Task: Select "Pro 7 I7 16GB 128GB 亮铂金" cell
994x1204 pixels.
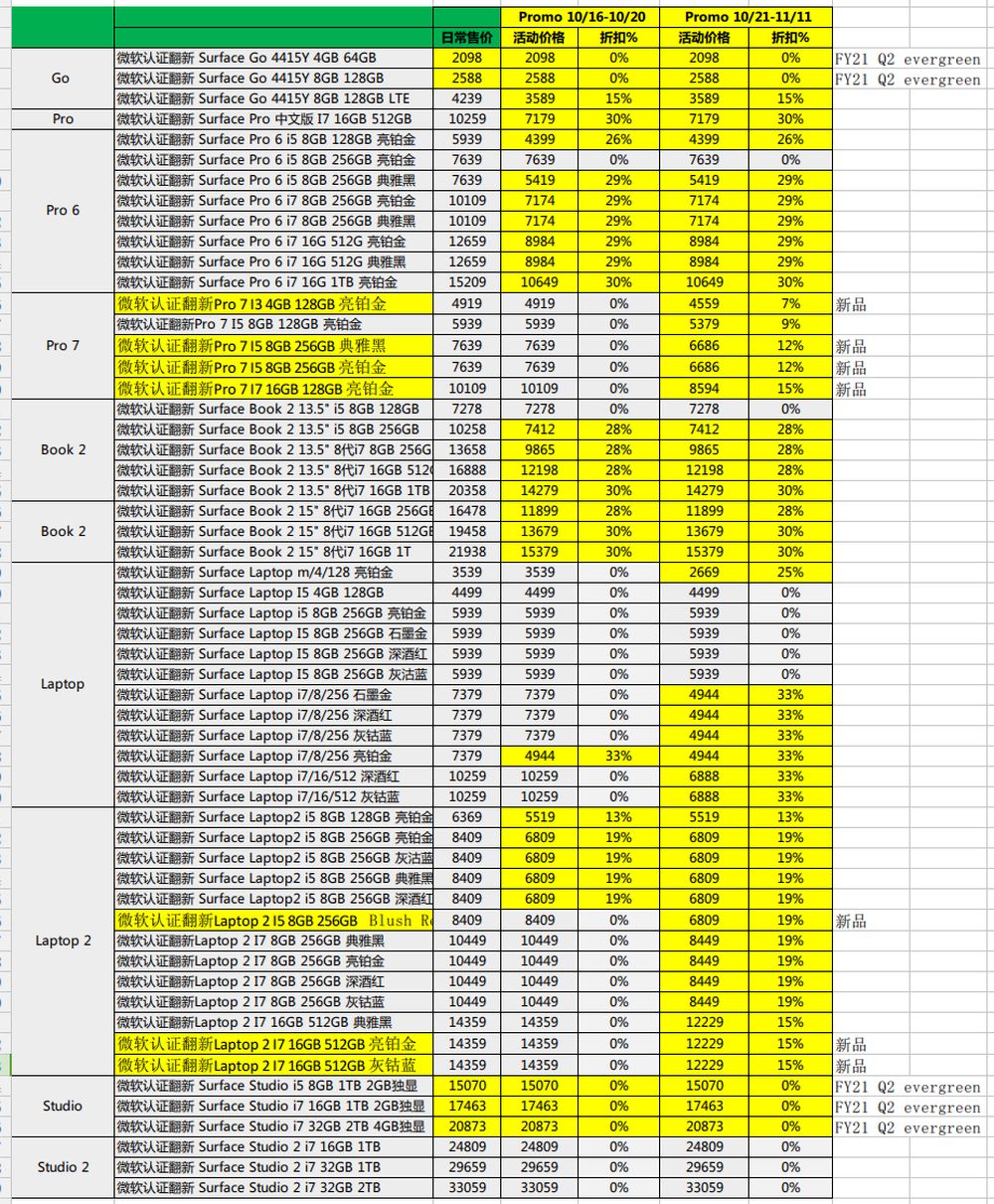Action: 273,388
